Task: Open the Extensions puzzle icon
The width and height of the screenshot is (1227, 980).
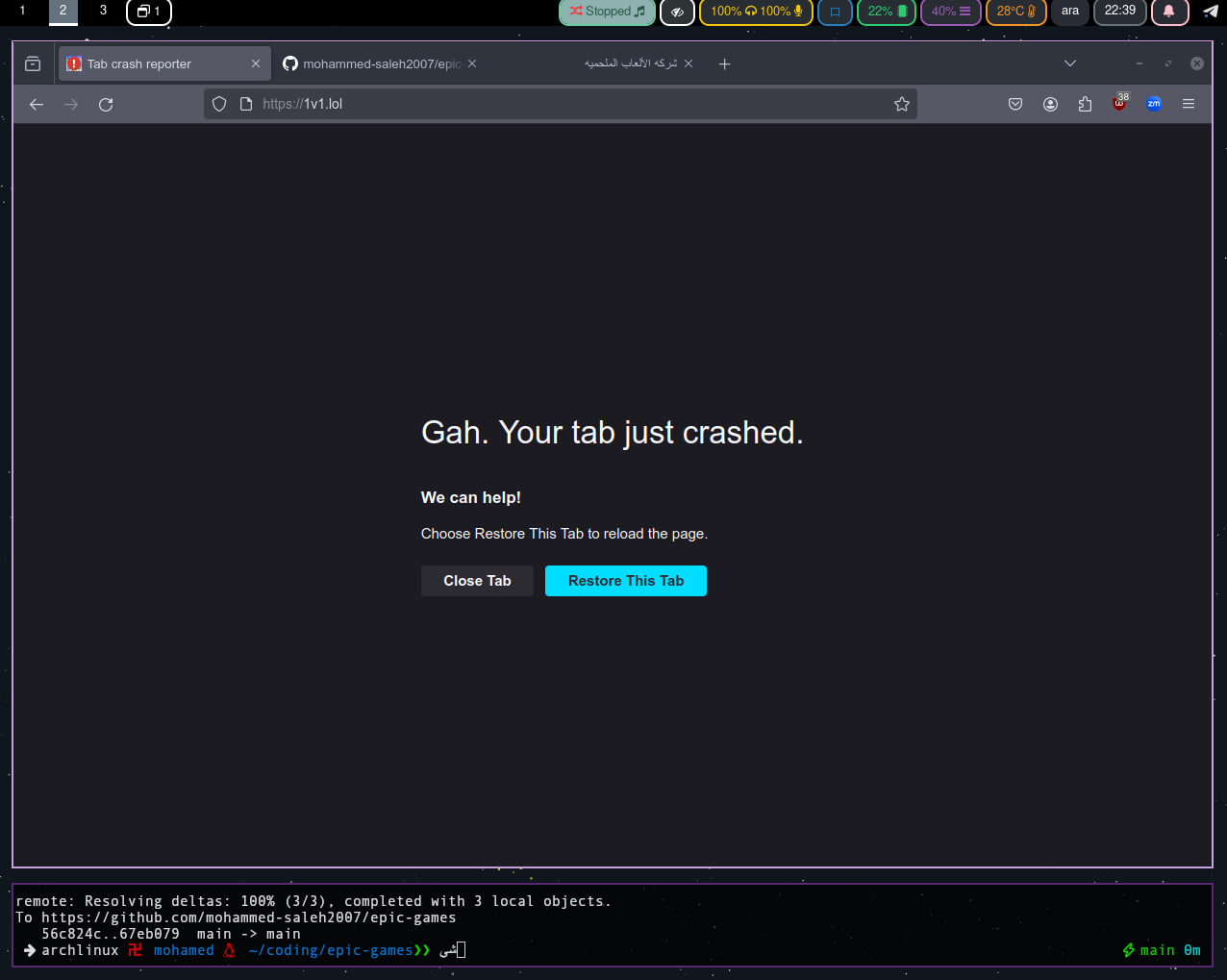Action: [x=1085, y=104]
